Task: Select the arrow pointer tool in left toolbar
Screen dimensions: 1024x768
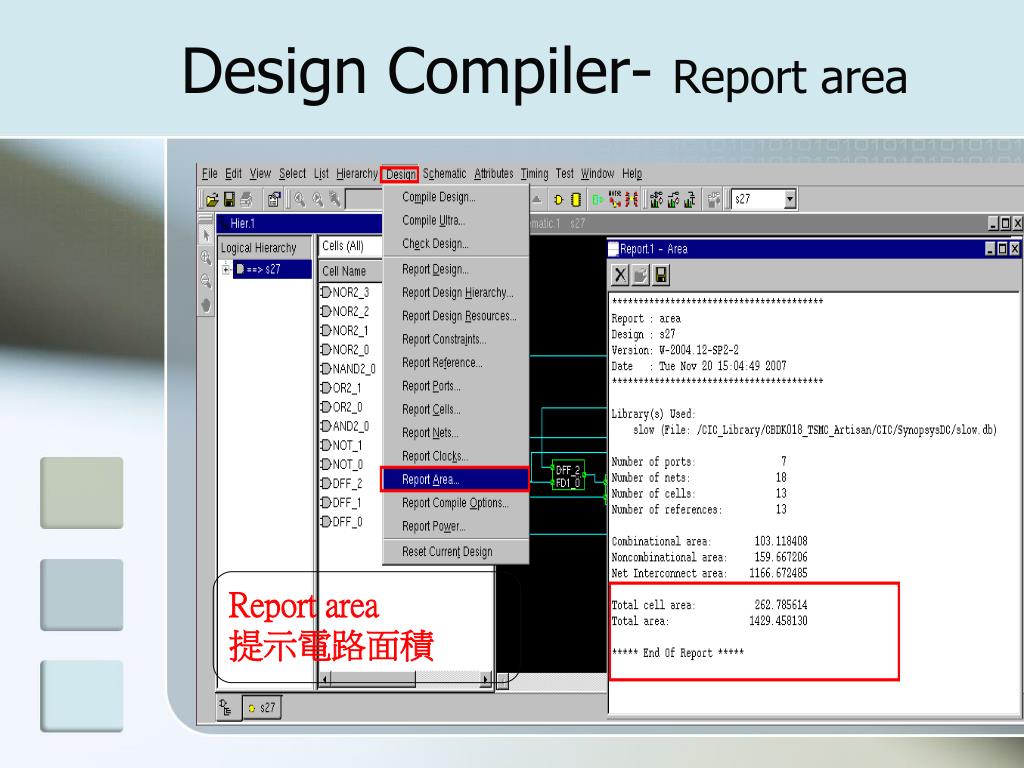Action: point(206,235)
